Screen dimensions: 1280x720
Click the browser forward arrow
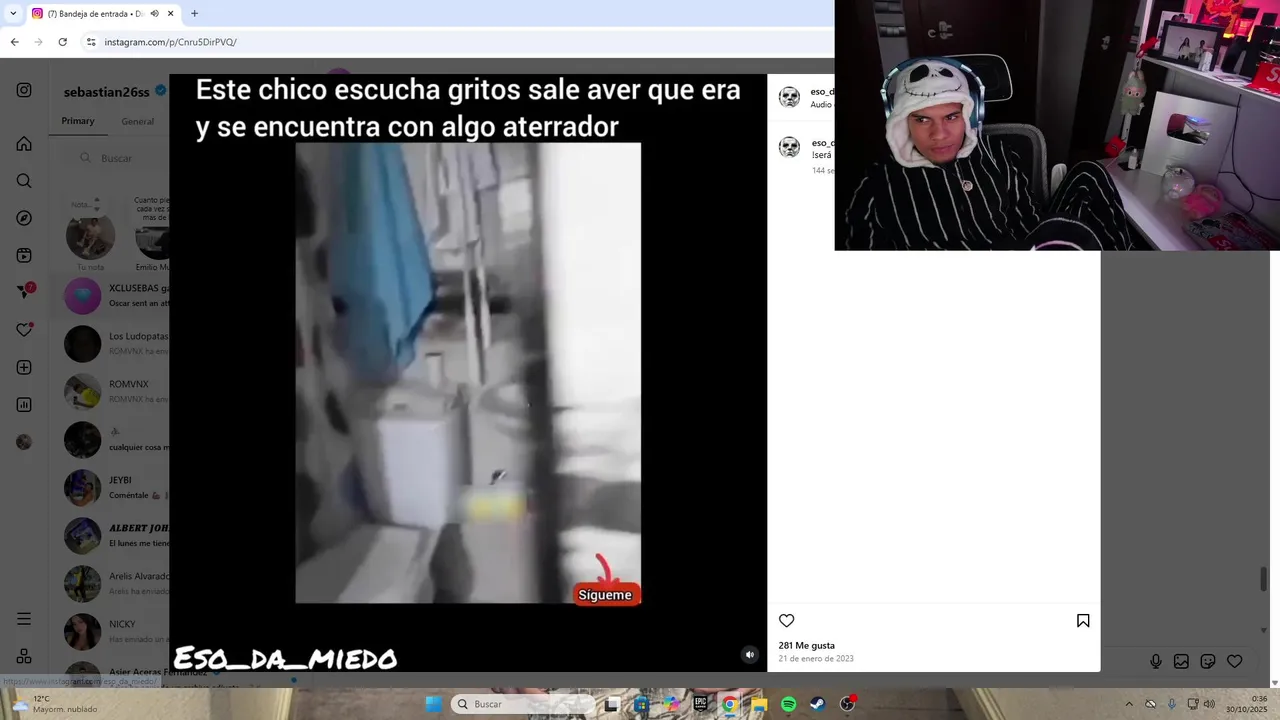pyautogui.click(x=38, y=42)
